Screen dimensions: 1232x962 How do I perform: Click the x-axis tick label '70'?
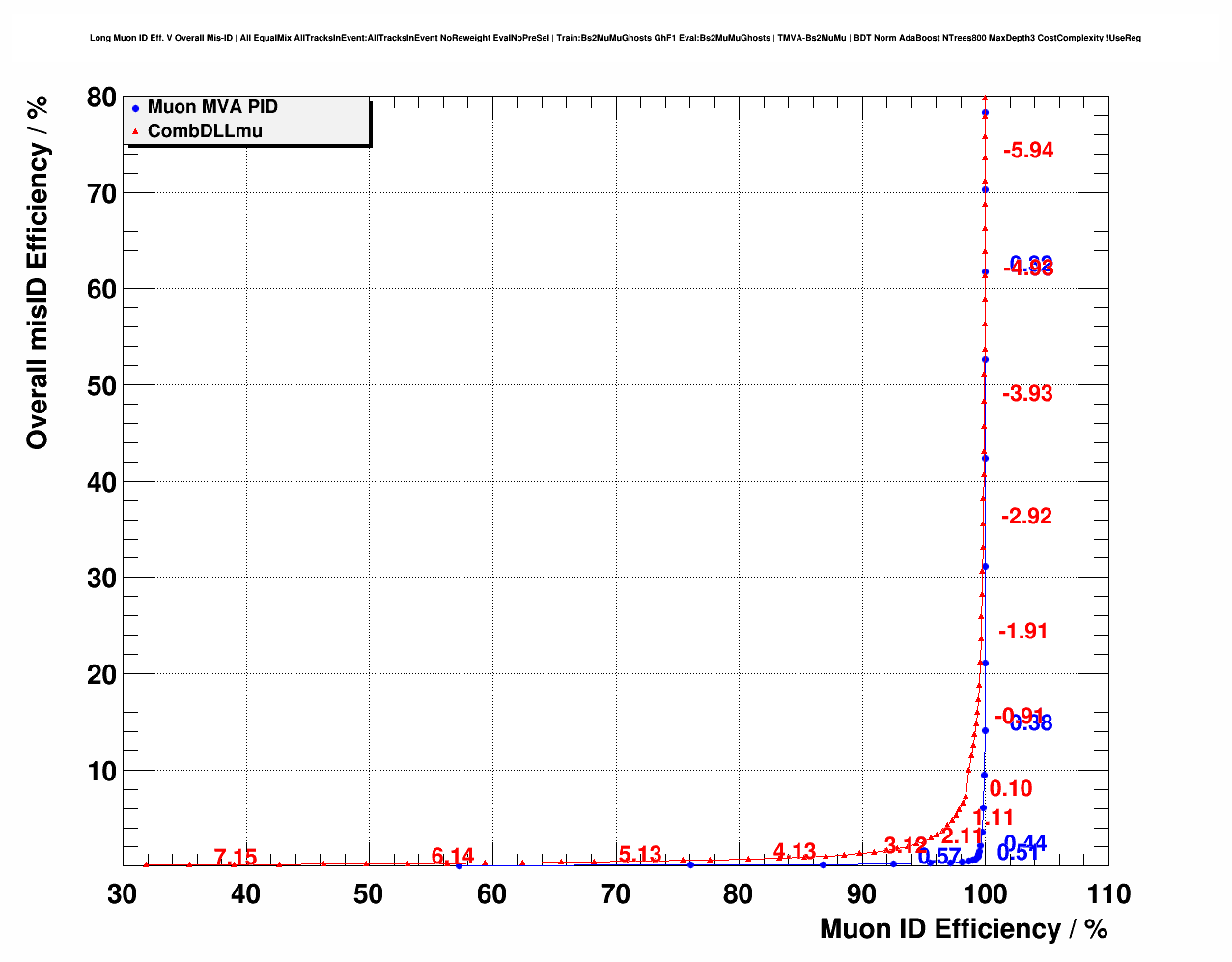615,894
